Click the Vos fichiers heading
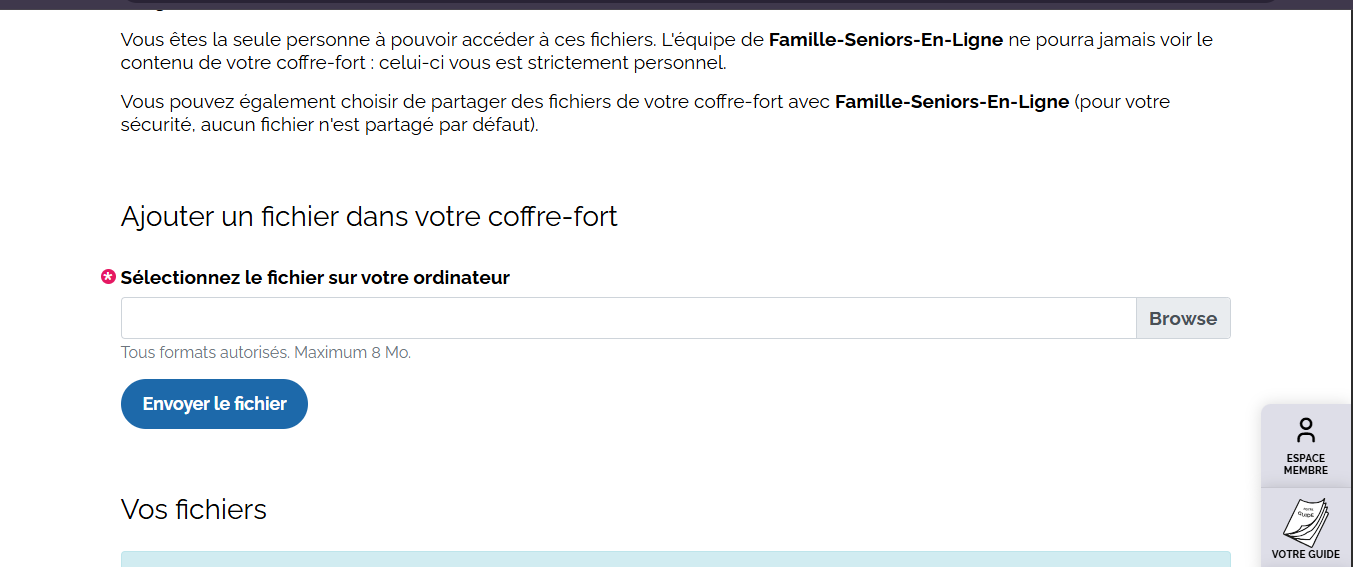This screenshot has height=567, width=1353. pos(194,509)
